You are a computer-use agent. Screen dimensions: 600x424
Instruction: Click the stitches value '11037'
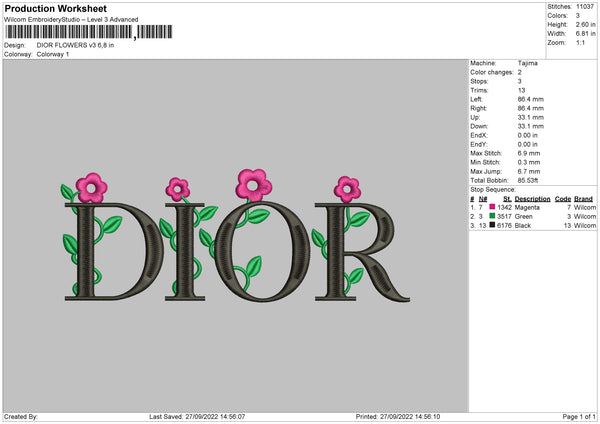[585, 7]
